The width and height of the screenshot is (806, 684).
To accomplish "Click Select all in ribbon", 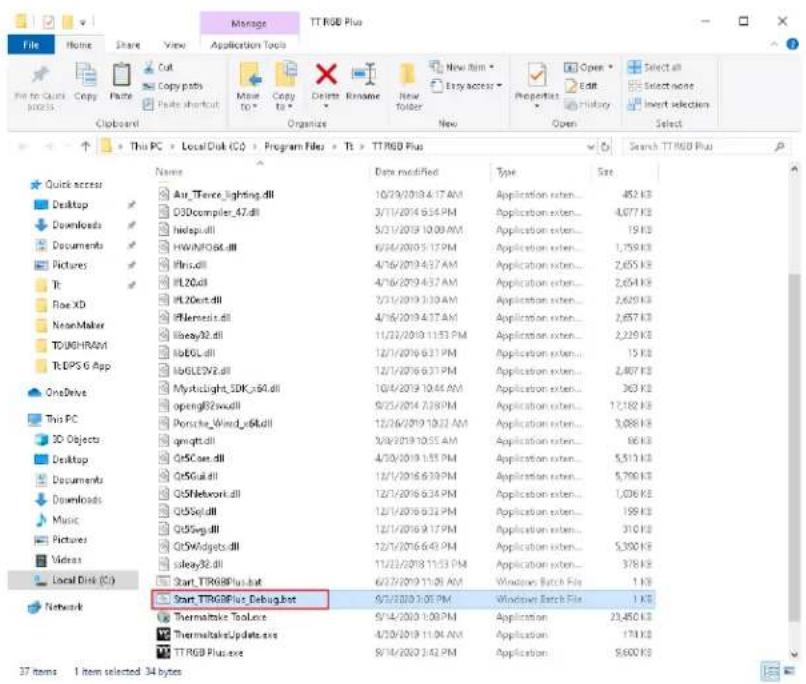I will pyautogui.click(x=654, y=67).
